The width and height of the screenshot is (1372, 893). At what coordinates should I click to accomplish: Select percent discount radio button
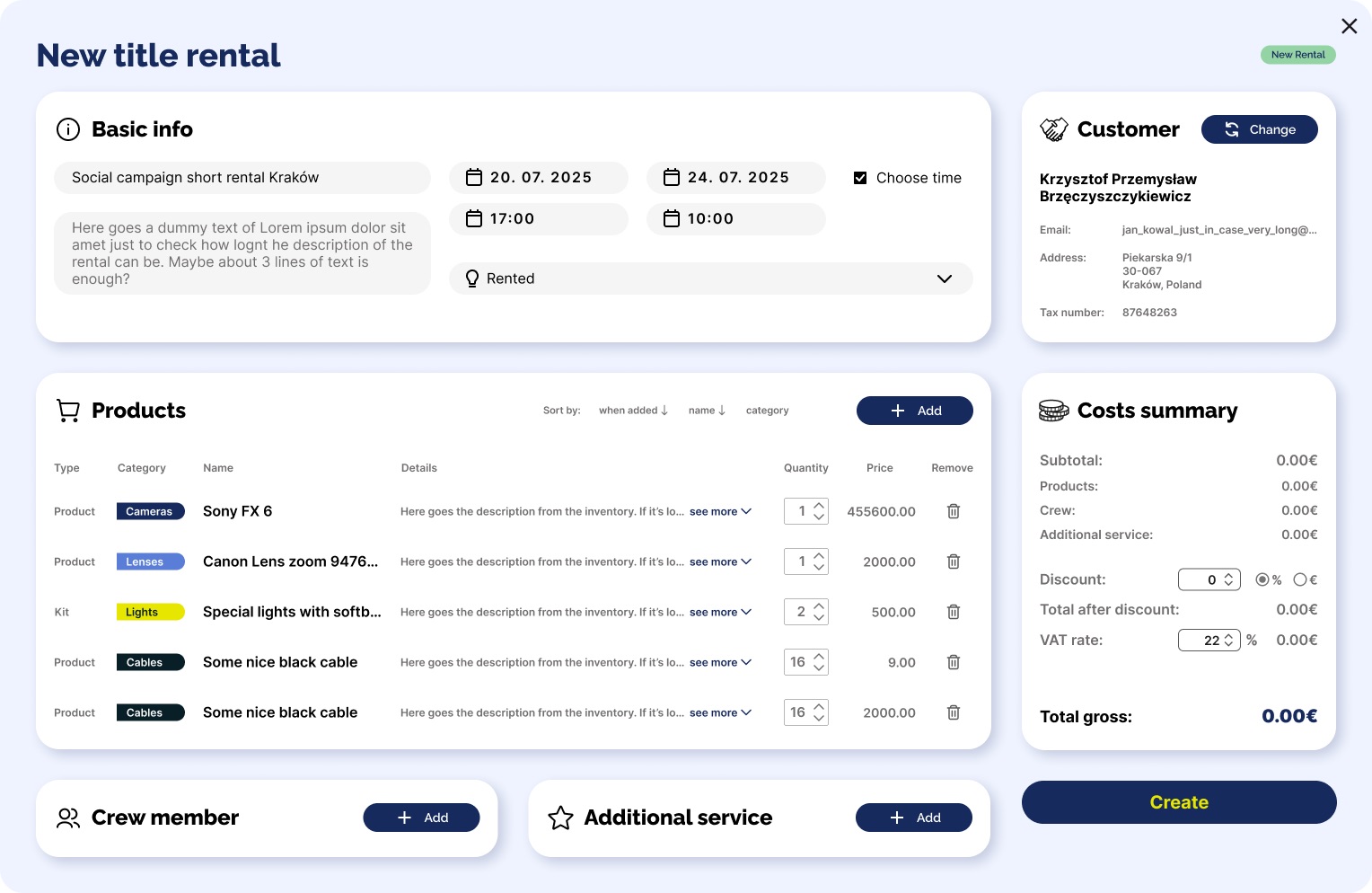[1262, 579]
